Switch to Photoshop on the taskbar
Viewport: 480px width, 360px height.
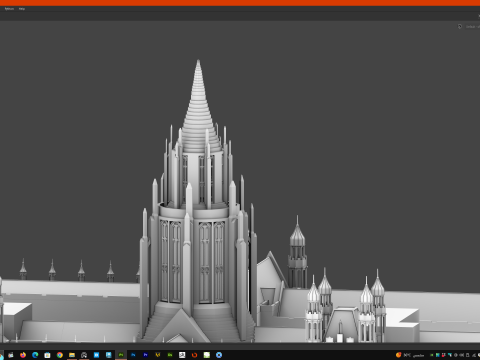pyautogui.click(x=133, y=355)
